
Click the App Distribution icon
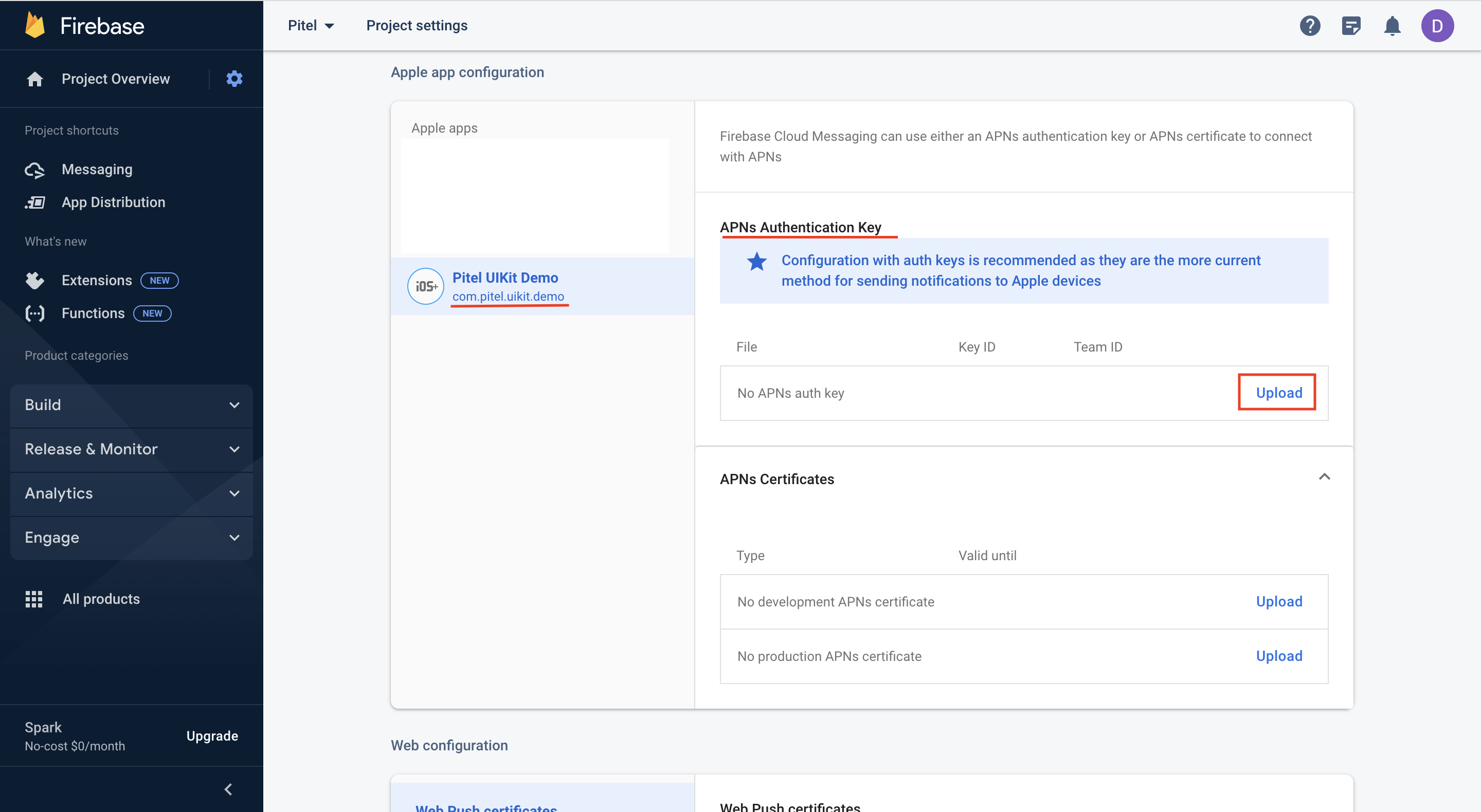click(x=35, y=202)
